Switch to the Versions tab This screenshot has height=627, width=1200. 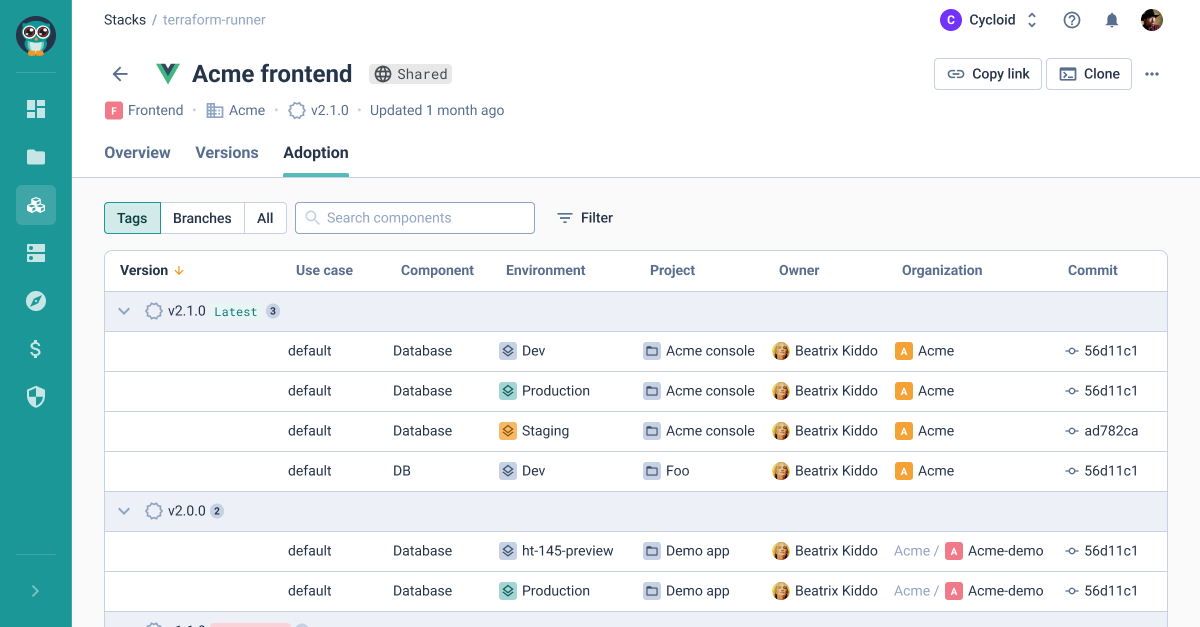tap(227, 153)
